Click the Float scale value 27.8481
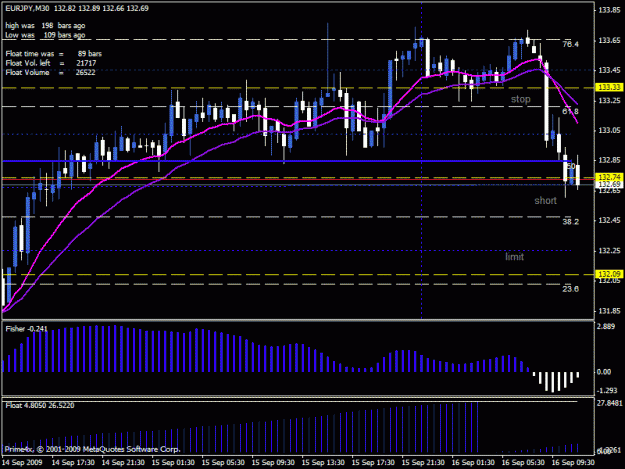This screenshot has width=625, height=469. click(x=609, y=403)
